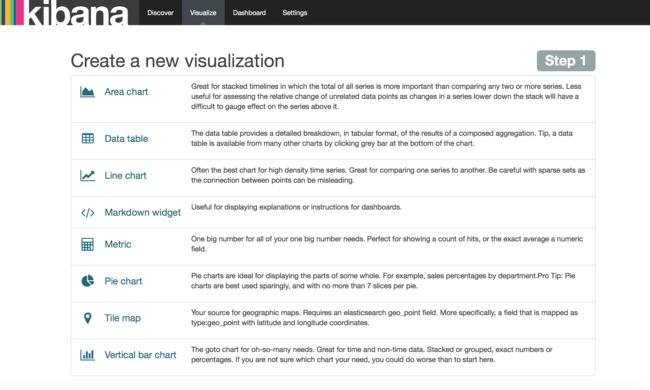Choose the Line chart link
The width and height of the screenshot is (650, 390).
125,175
